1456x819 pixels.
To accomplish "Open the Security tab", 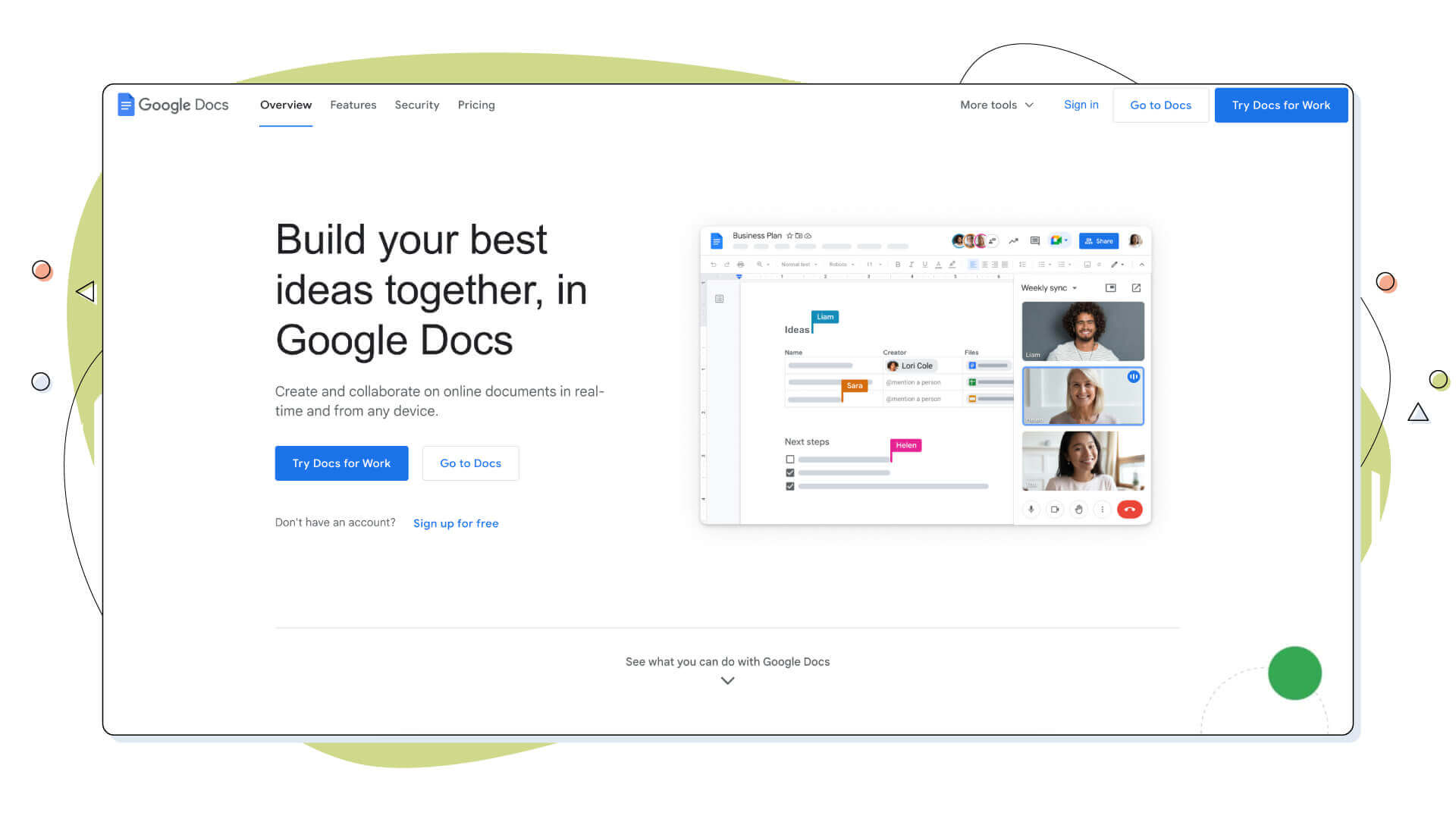I will point(417,105).
